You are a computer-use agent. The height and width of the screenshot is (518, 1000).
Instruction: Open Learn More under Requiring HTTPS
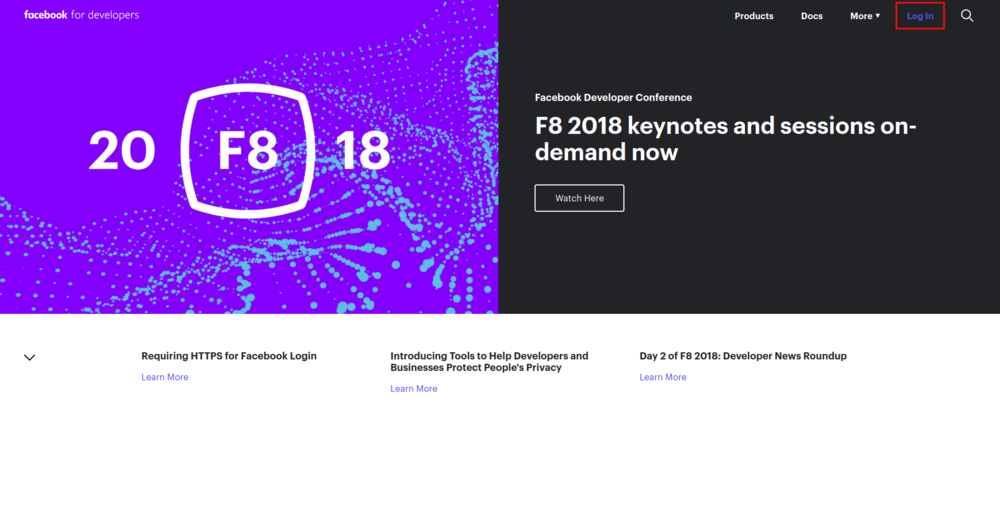point(165,377)
